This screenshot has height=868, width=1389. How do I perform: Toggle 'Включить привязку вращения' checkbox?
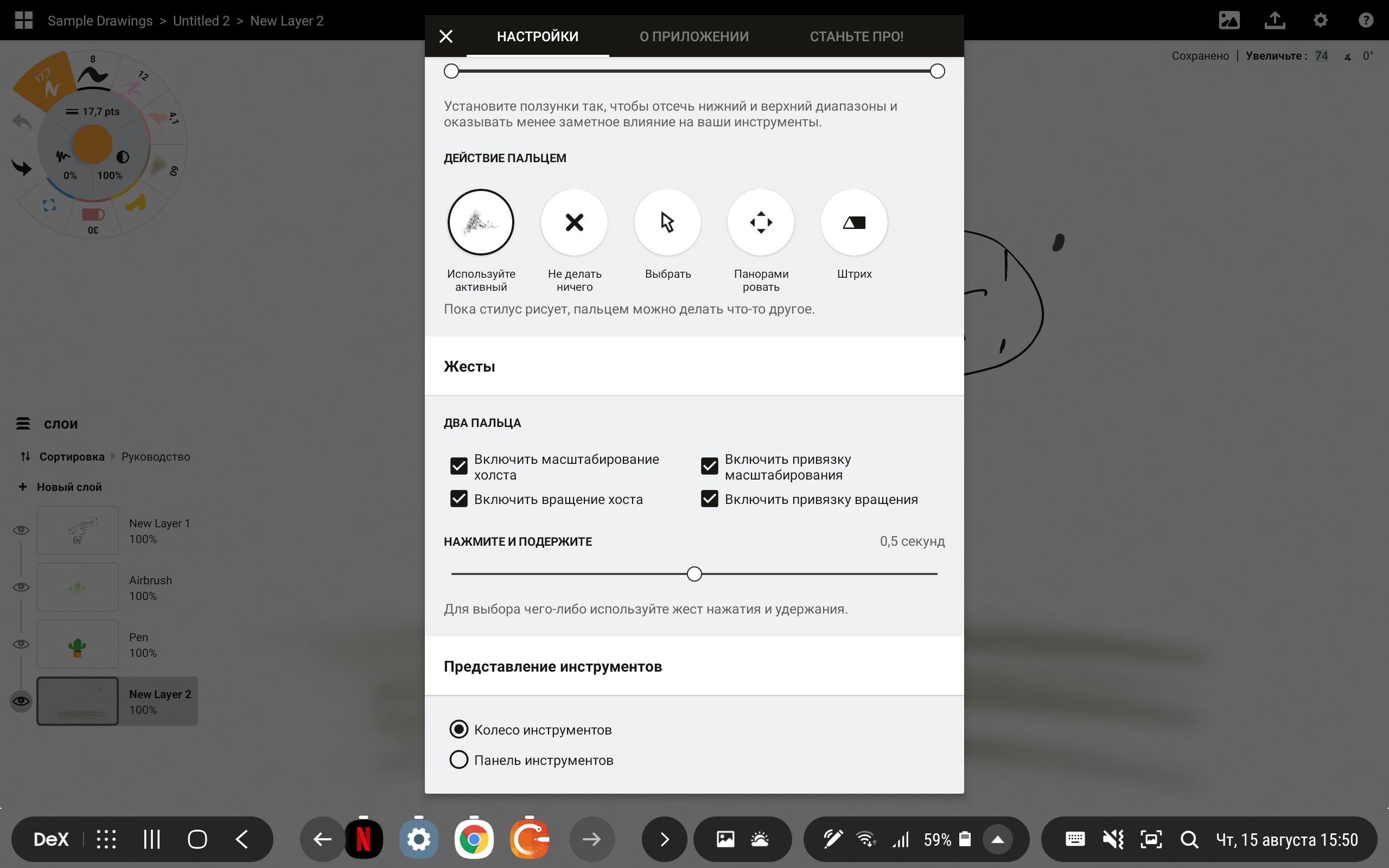(x=710, y=499)
